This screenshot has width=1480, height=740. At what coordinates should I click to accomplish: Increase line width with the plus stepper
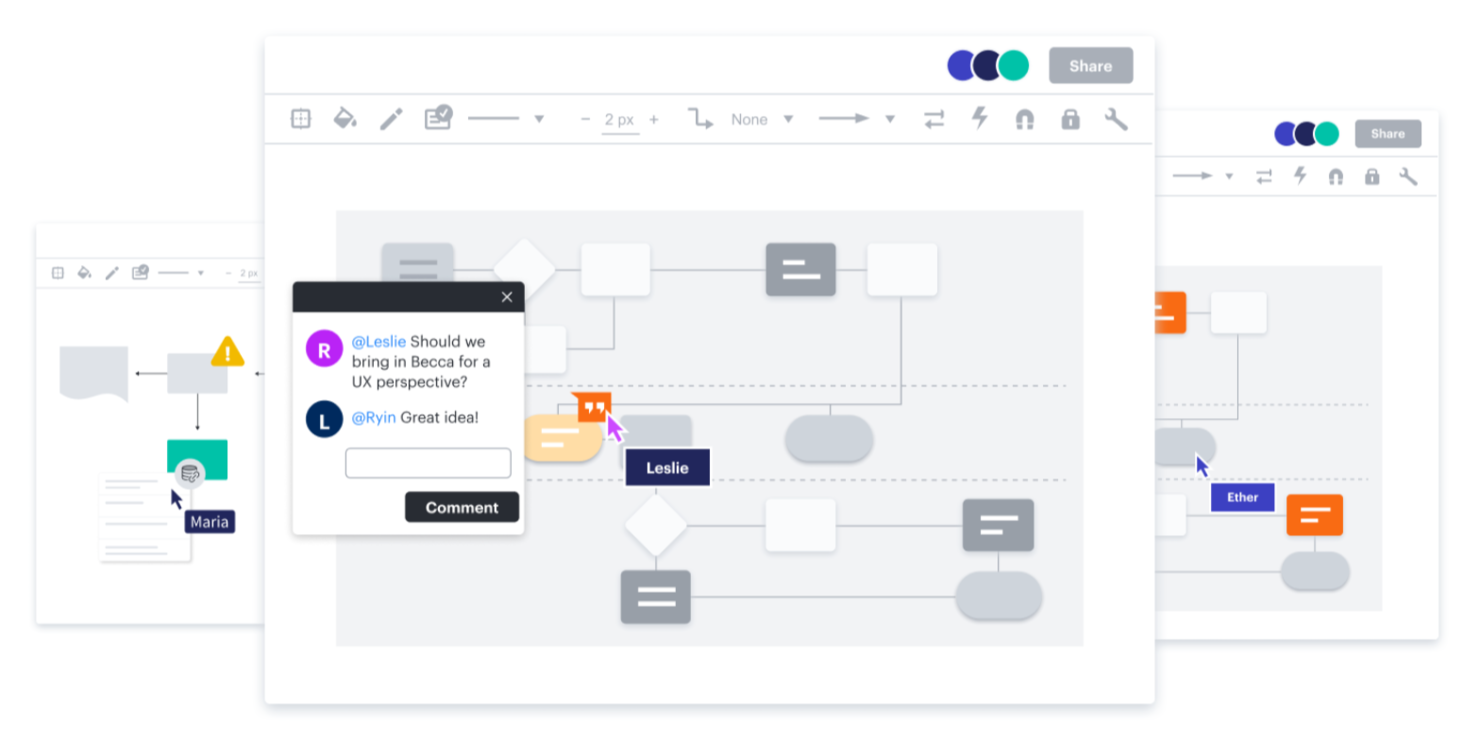coord(653,119)
